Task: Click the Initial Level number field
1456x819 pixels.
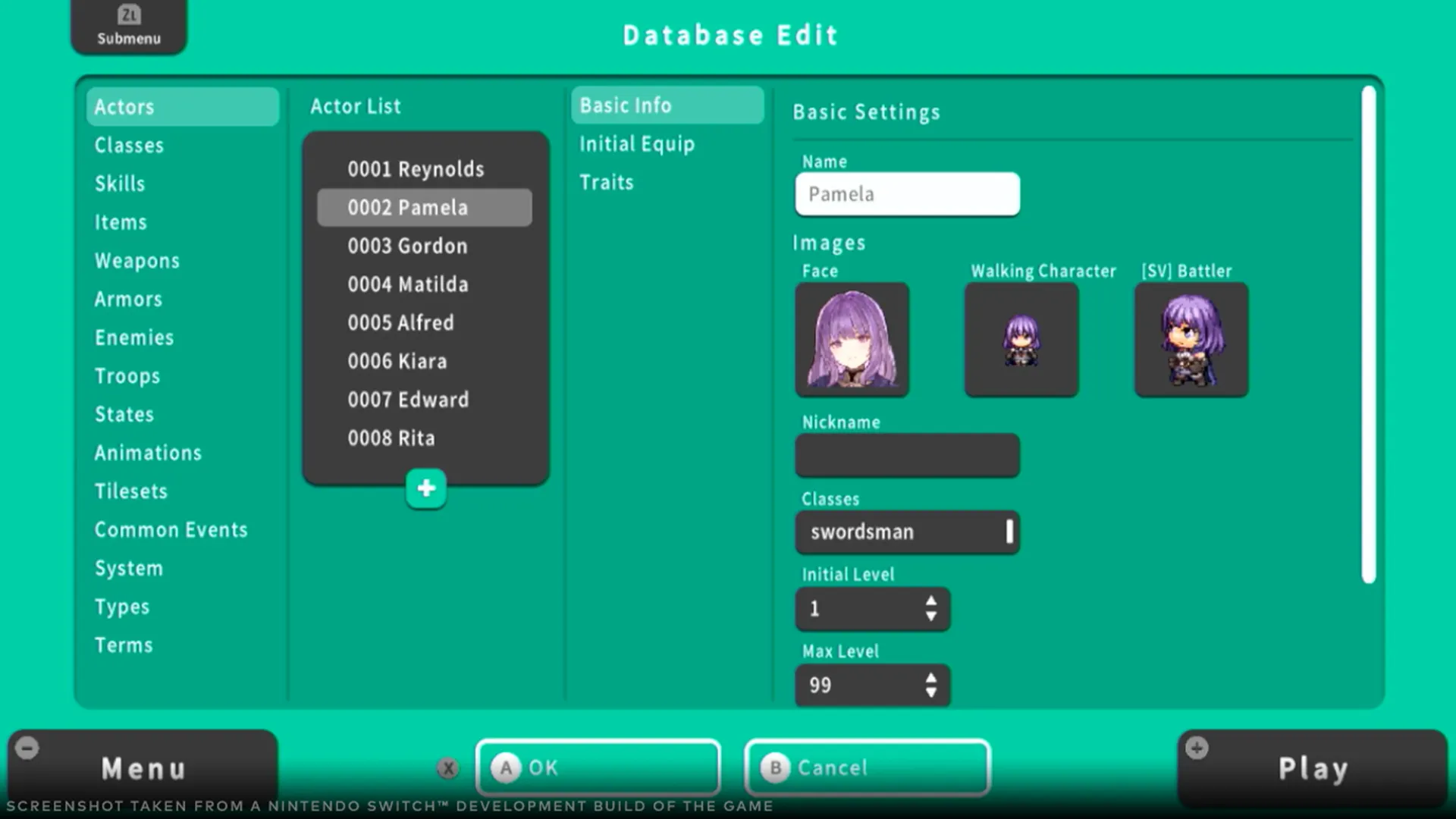Action: (873, 609)
